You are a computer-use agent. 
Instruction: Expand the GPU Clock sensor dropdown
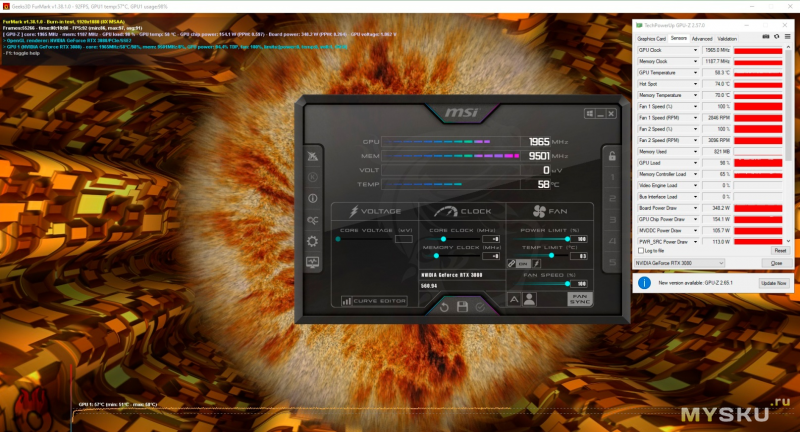coord(695,50)
